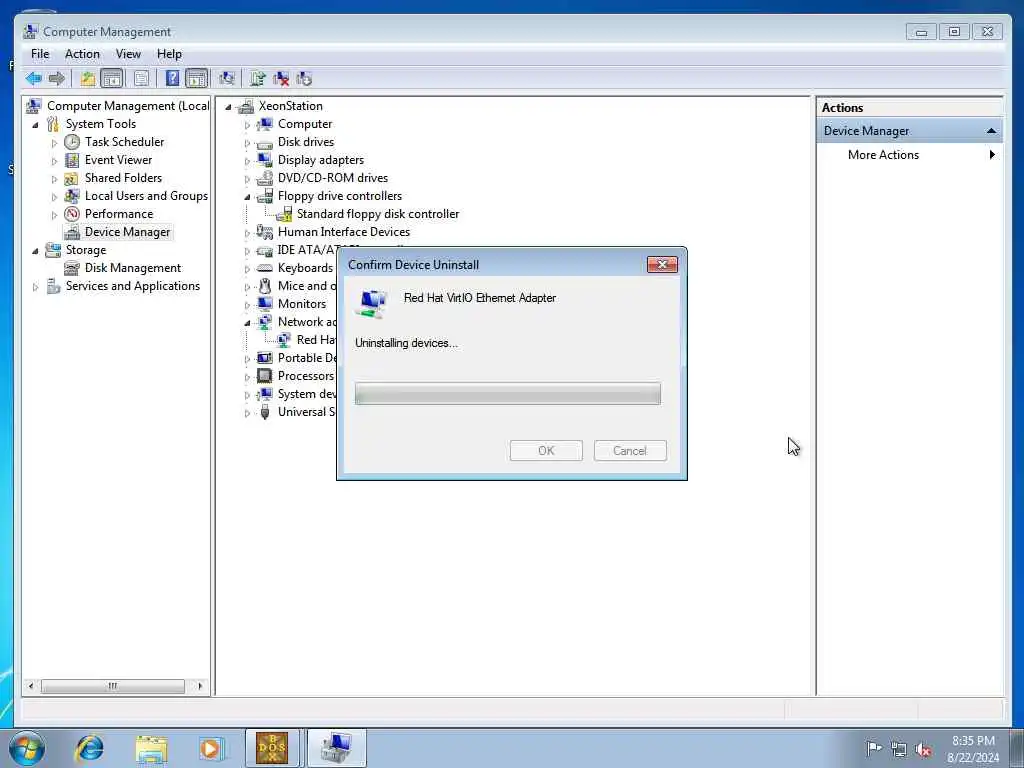This screenshot has width=1024, height=768.
Task: Select Services and Applications node
Action: pos(133,286)
